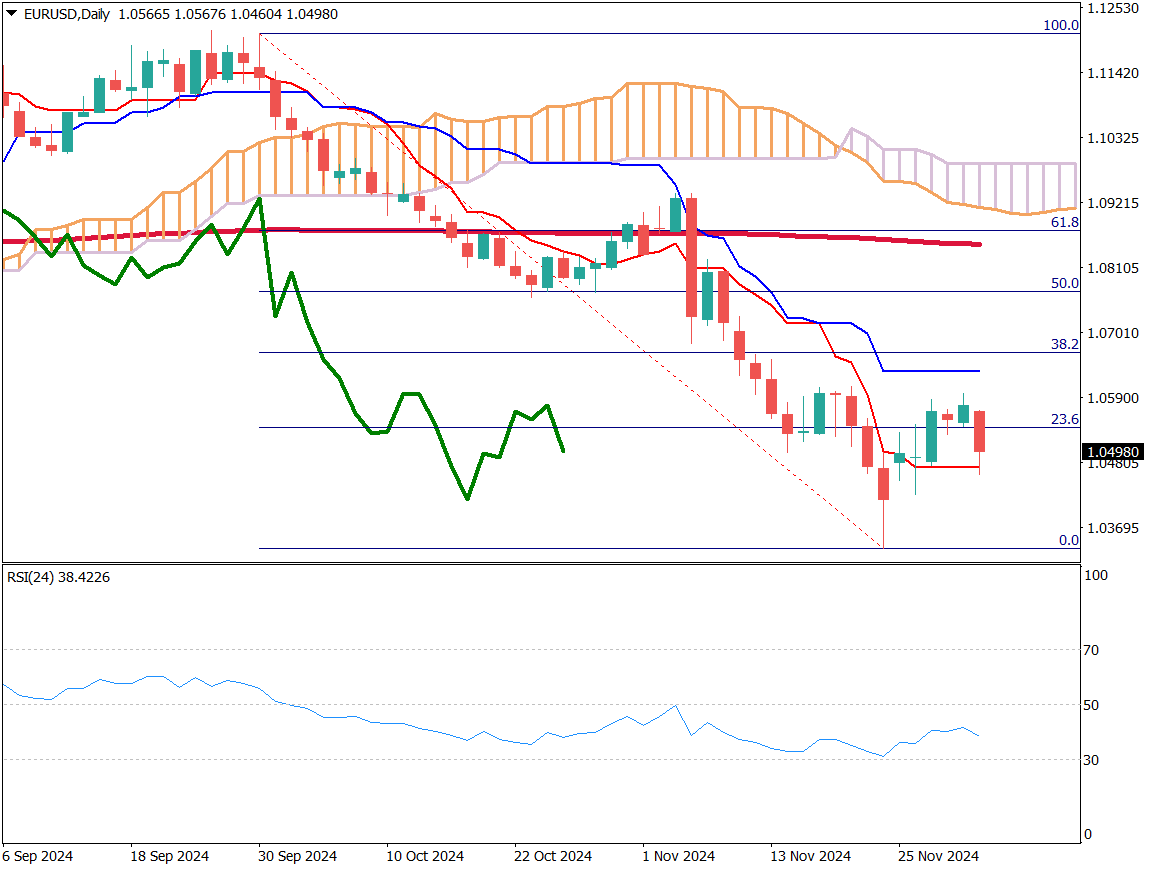Click the last red candlestick on chart
This screenshot has width=1152, height=870.
tap(979, 431)
